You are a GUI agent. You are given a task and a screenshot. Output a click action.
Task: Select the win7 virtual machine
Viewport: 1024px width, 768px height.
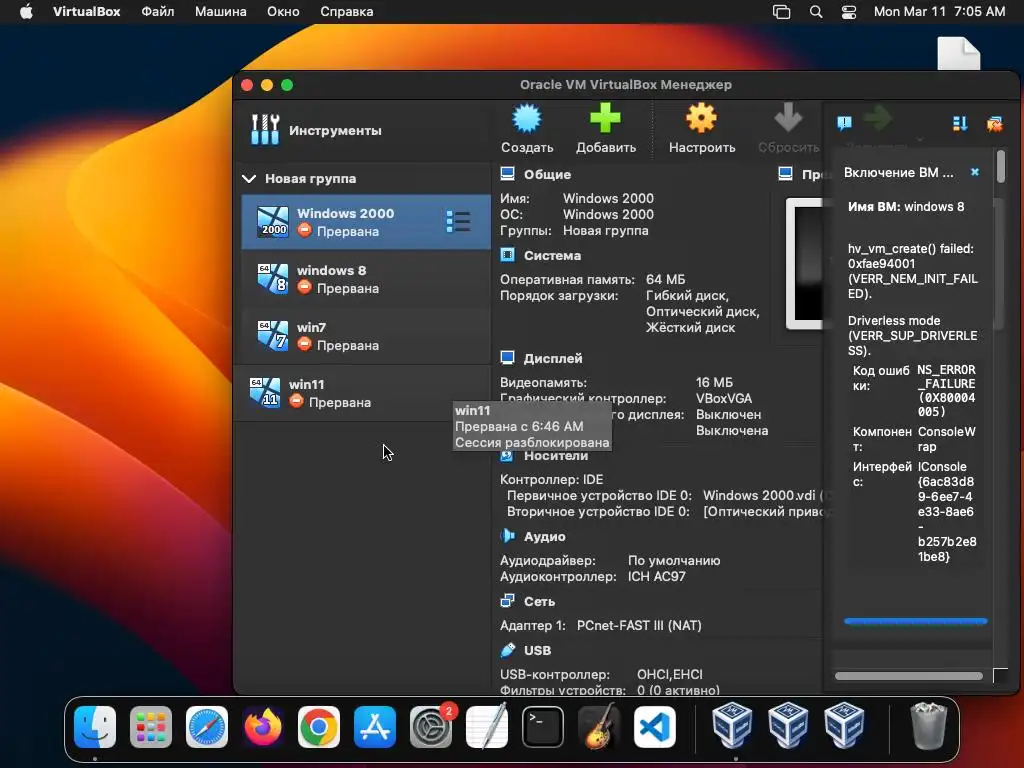click(366, 336)
